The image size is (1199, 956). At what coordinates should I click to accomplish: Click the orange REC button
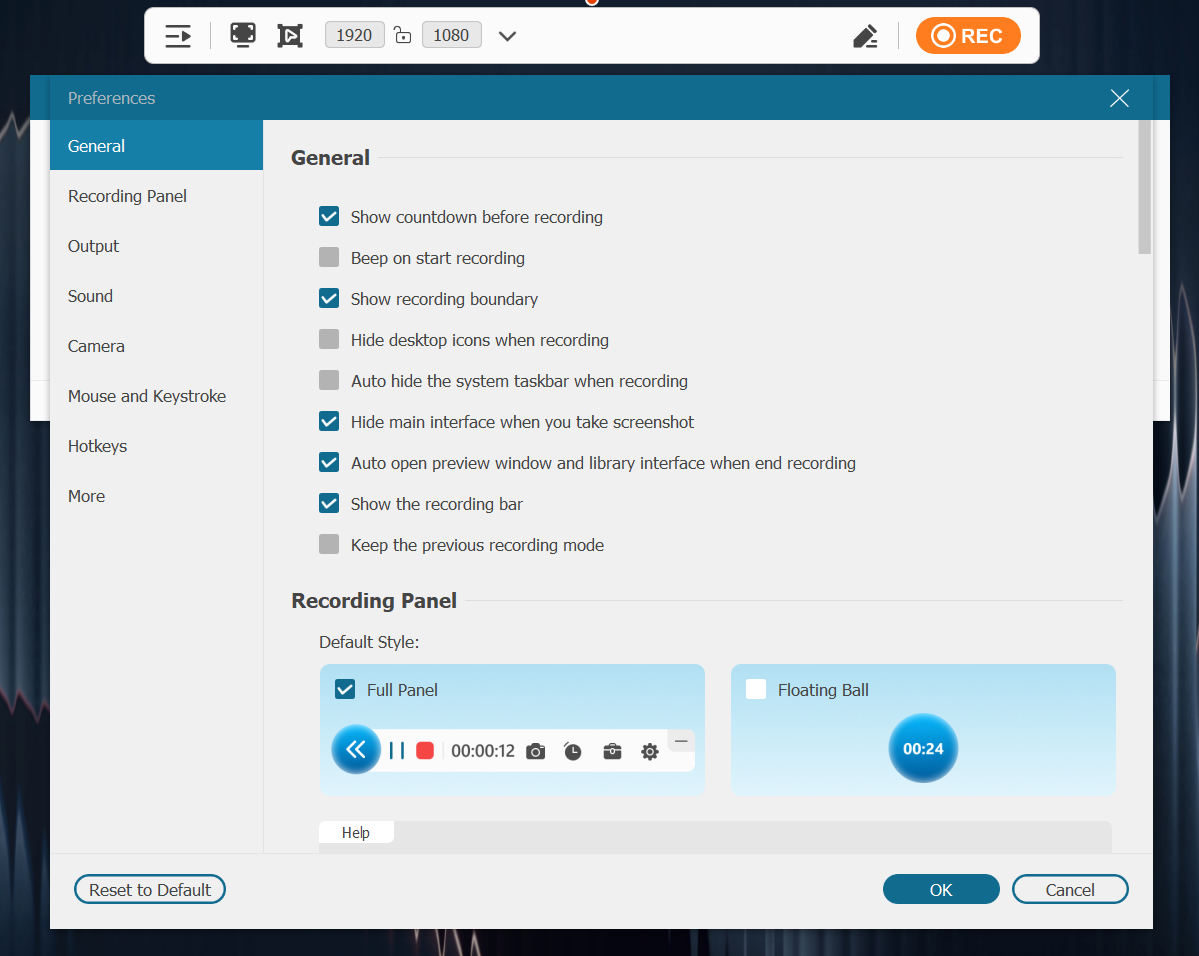point(967,36)
